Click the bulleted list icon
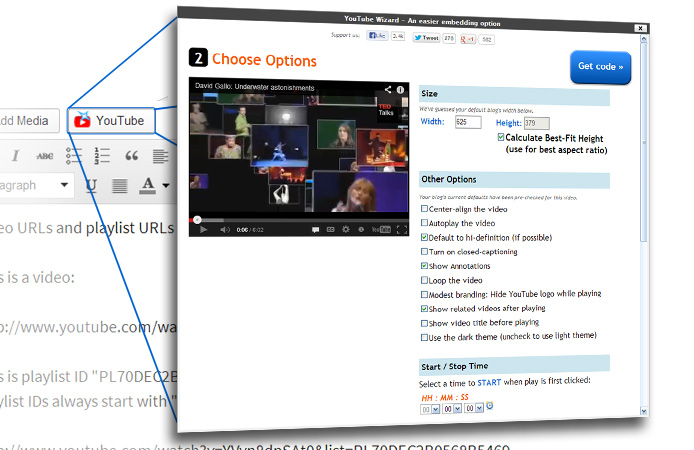The height and width of the screenshot is (450, 694). [74, 156]
